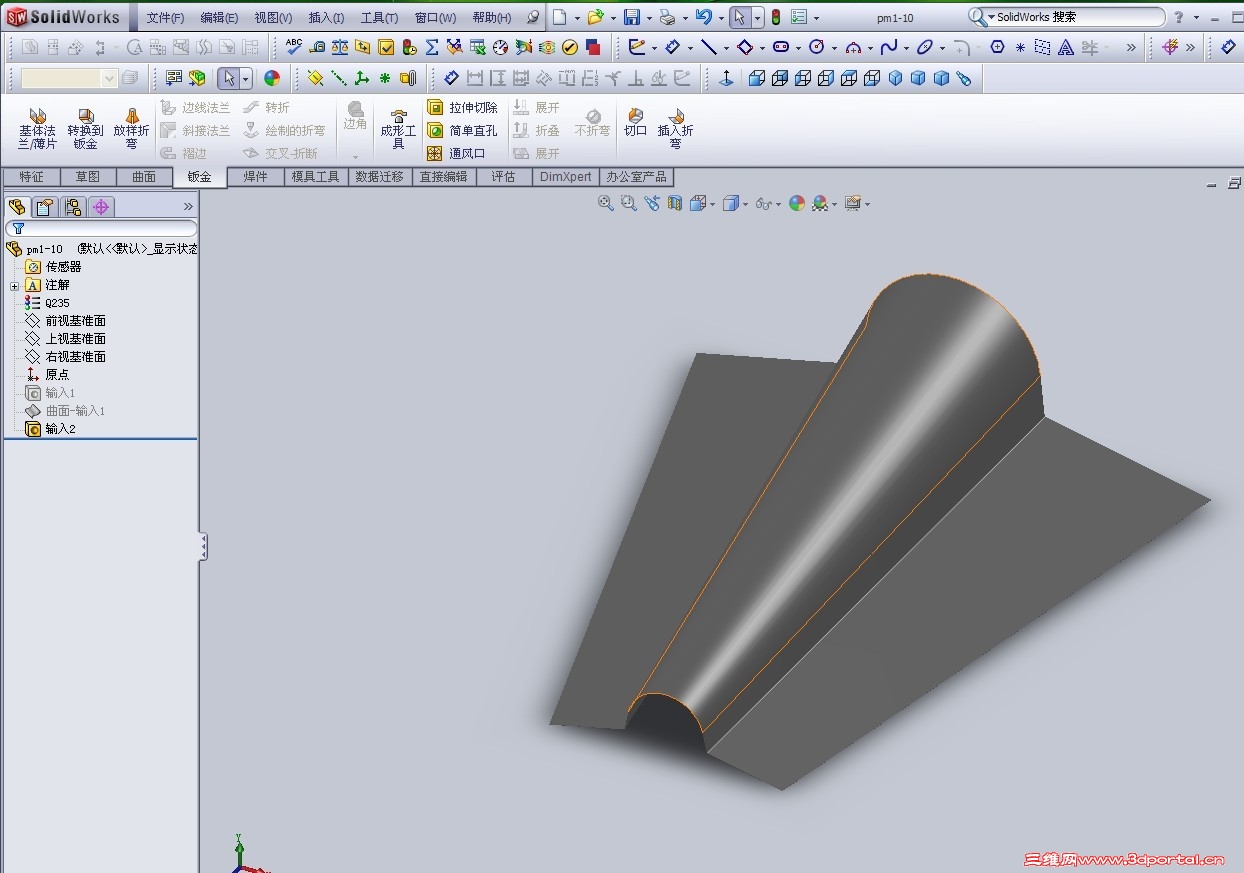Switch to the 评估 evaluate tab
This screenshot has height=873, width=1244.
point(503,177)
